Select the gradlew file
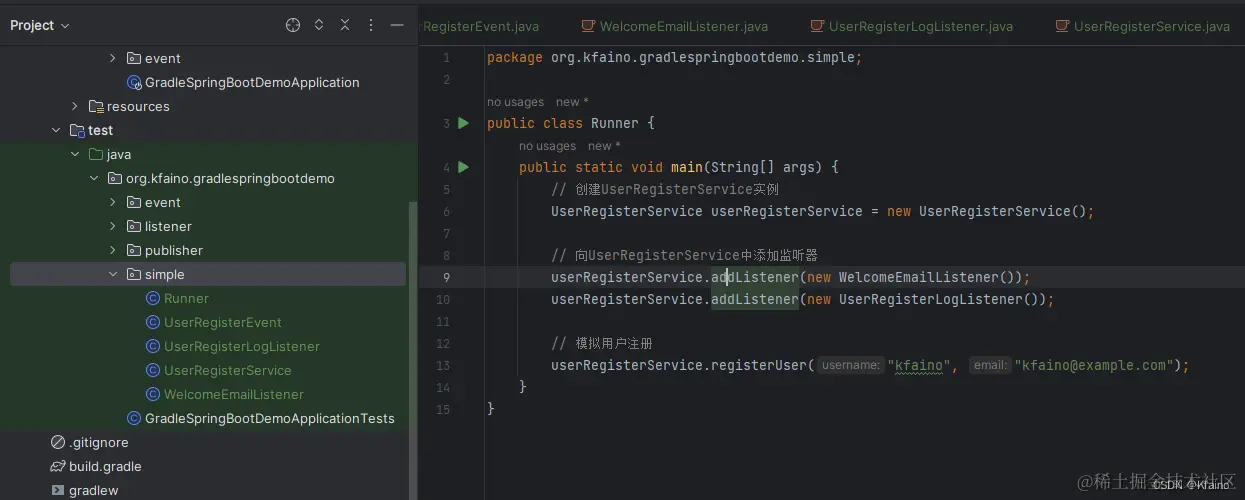Viewport: 1245px width, 500px height. coord(94,491)
